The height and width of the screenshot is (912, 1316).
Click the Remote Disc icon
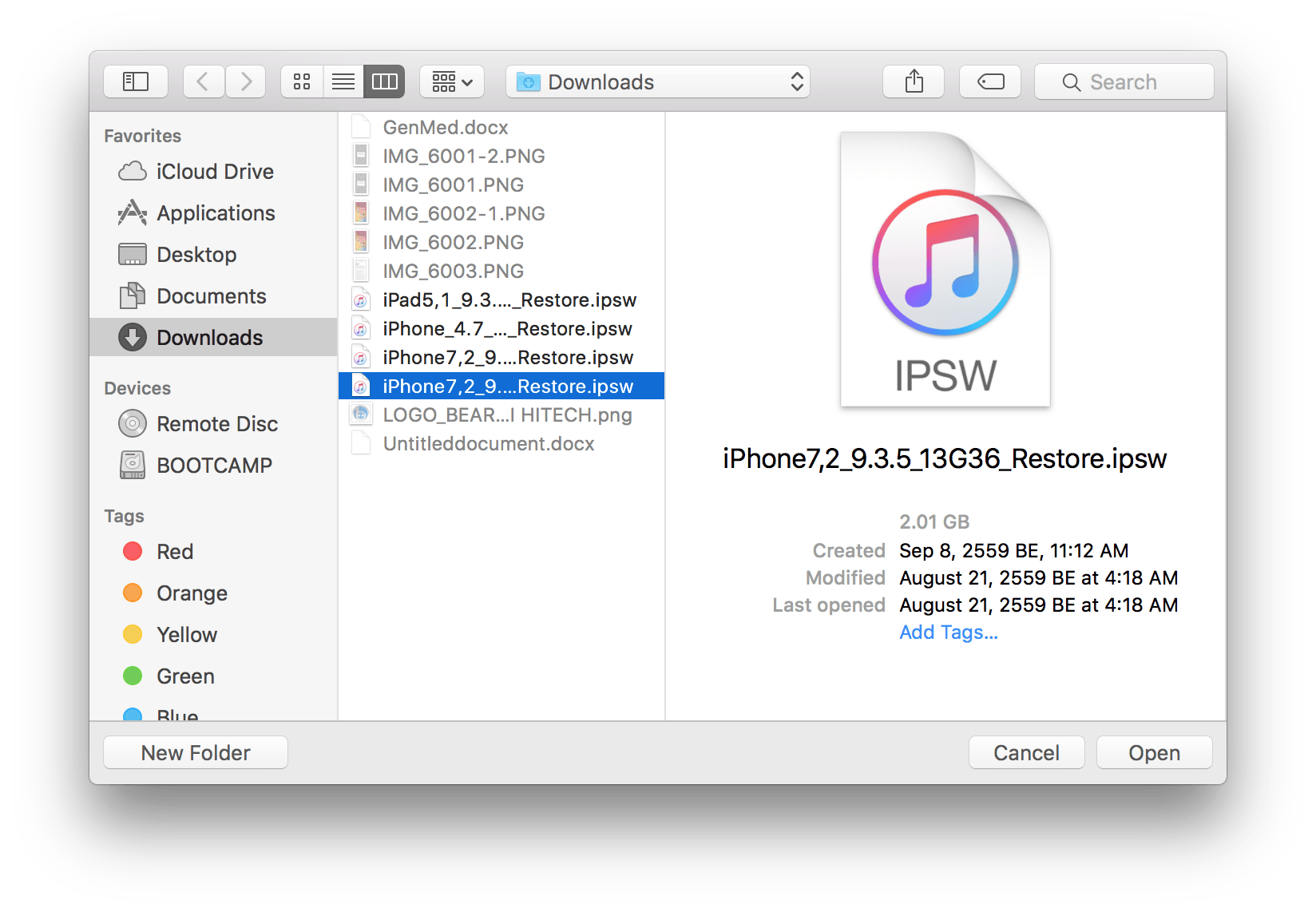(x=133, y=424)
